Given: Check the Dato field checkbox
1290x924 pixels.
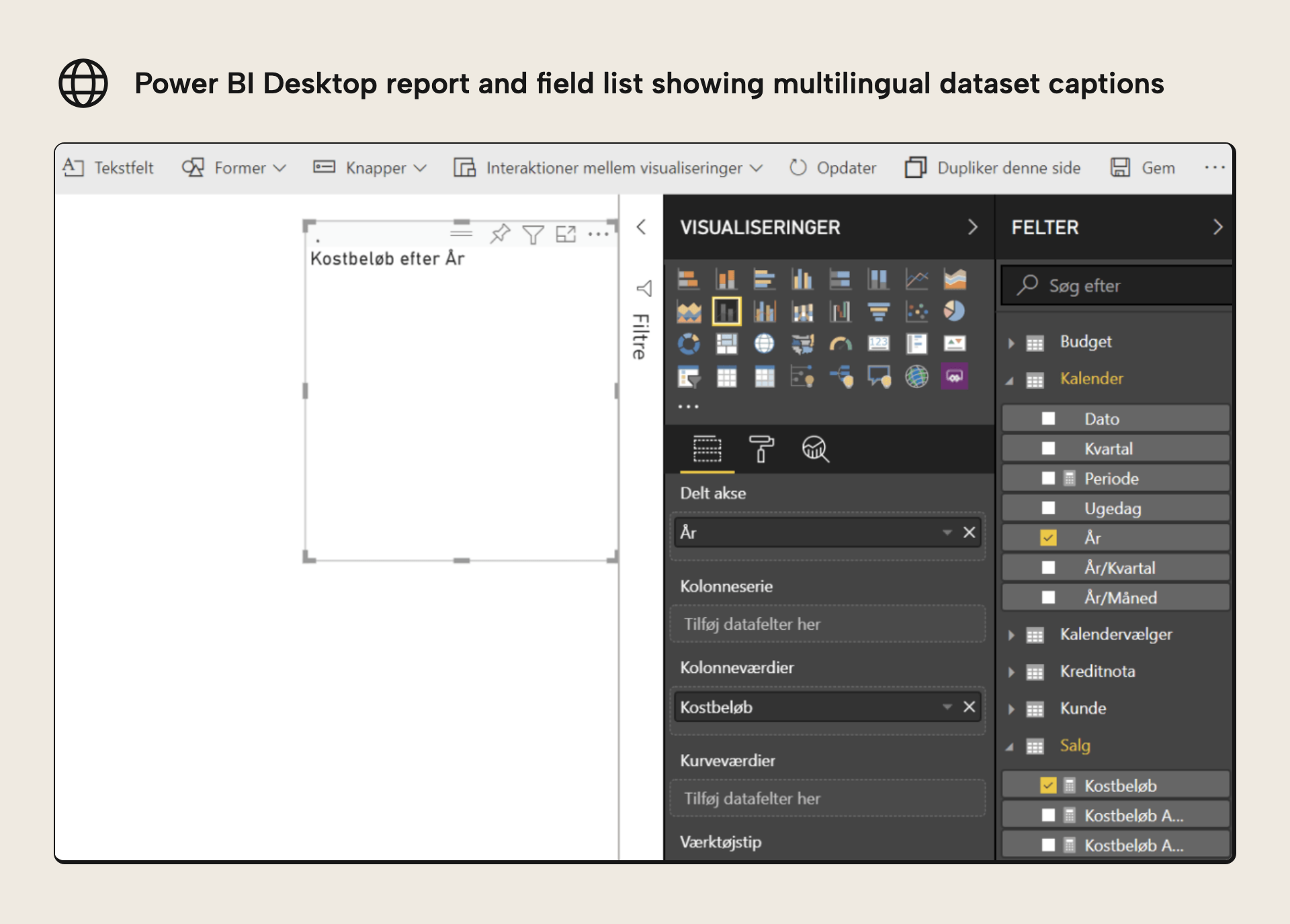Looking at the screenshot, I should point(1048,419).
